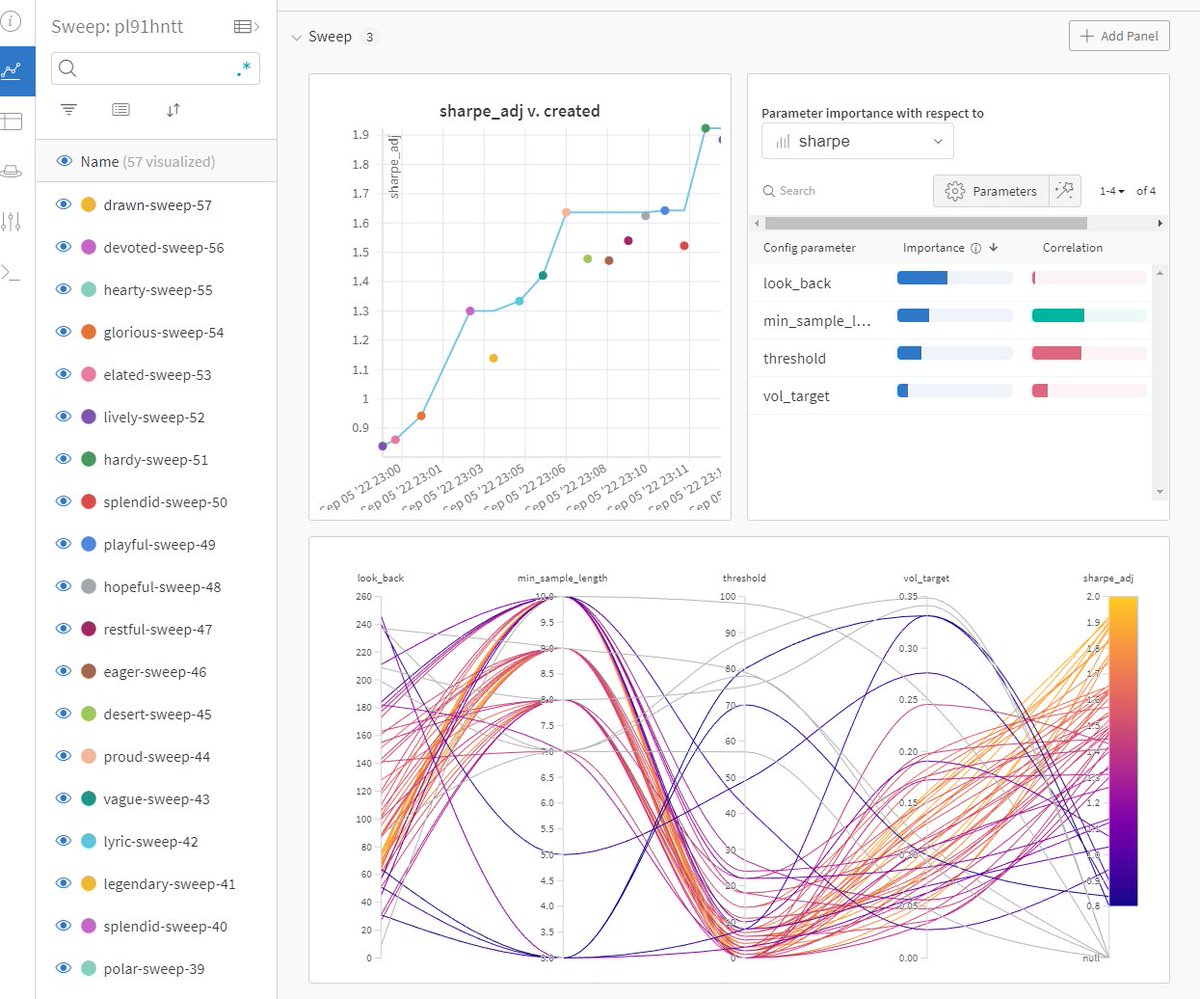This screenshot has width=1200, height=999.
Task: Open the legendary-sweep-41 run
Action: pyautogui.click(x=169, y=884)
